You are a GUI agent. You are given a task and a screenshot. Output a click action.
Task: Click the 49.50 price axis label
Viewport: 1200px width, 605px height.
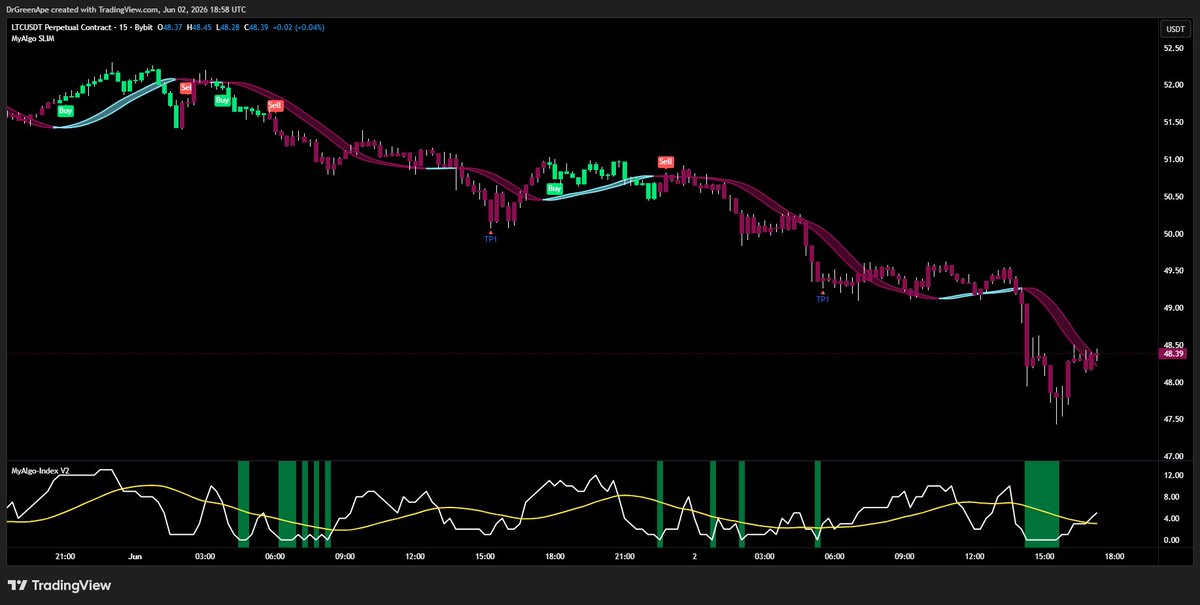[1174, 271]
